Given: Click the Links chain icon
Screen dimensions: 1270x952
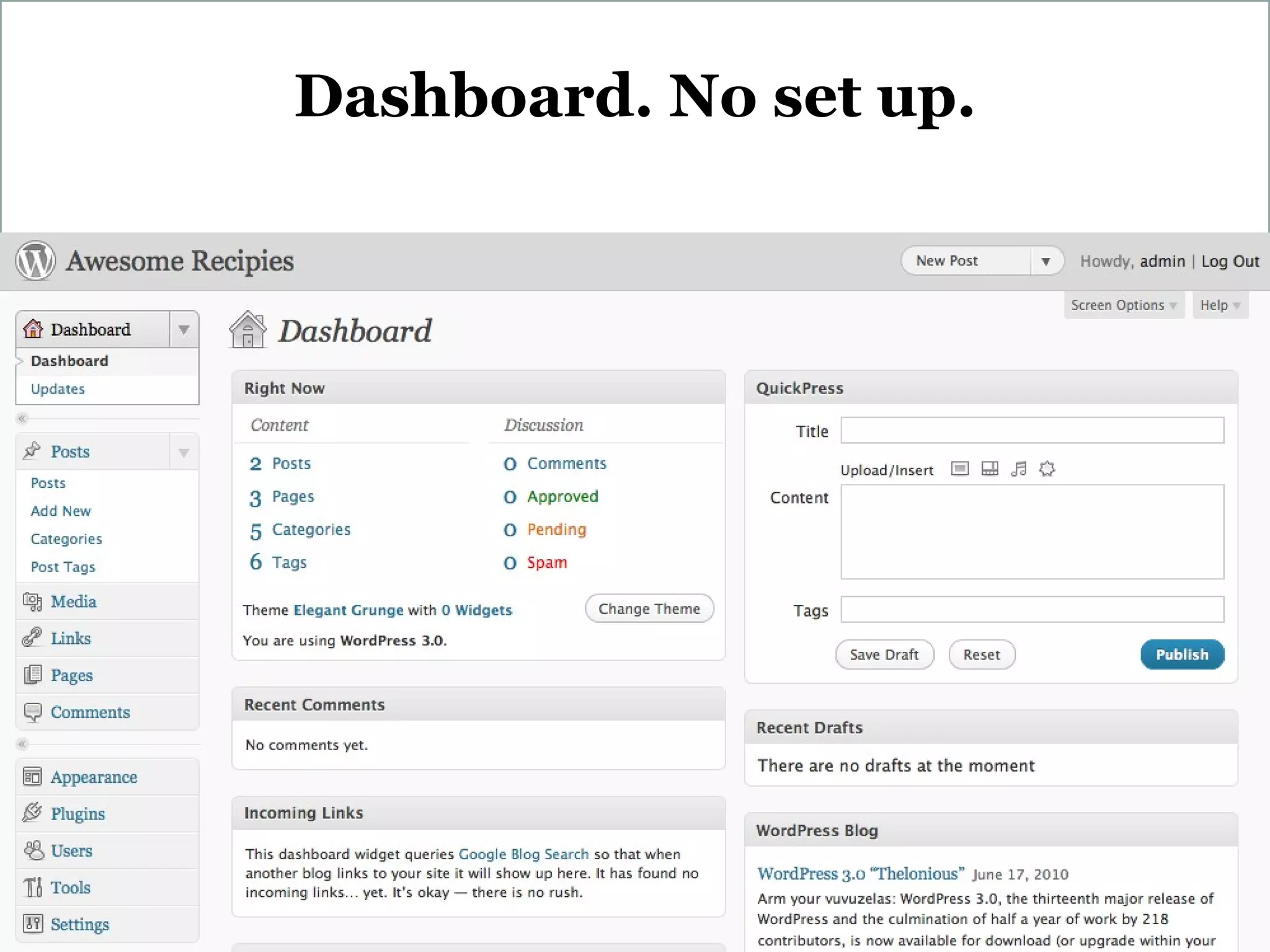Looking at the screenshot, I should click(32, 638).
